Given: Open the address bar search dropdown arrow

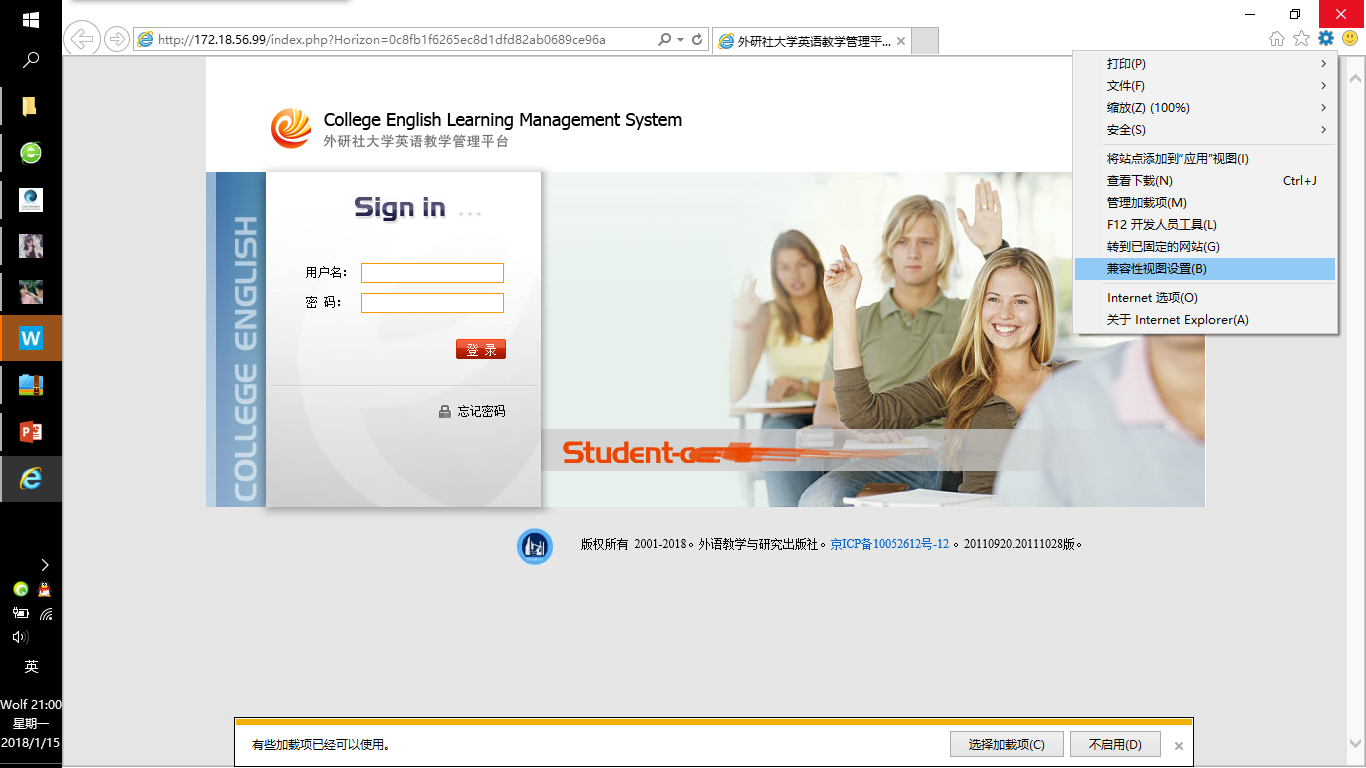Looking at the screenshot, I should 681,40.
